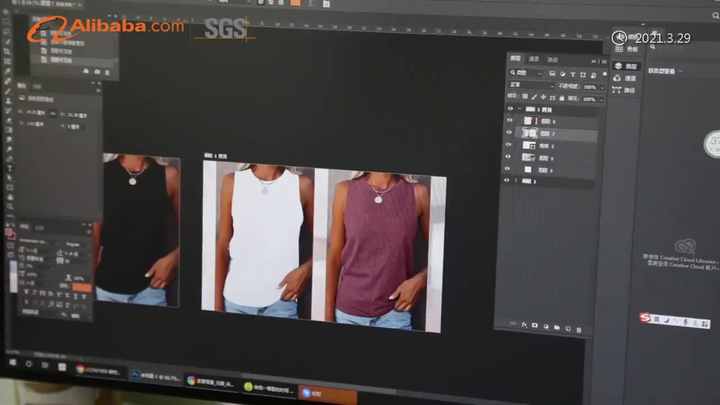Select the Clone Stamp tool

[x=8, y=101]
